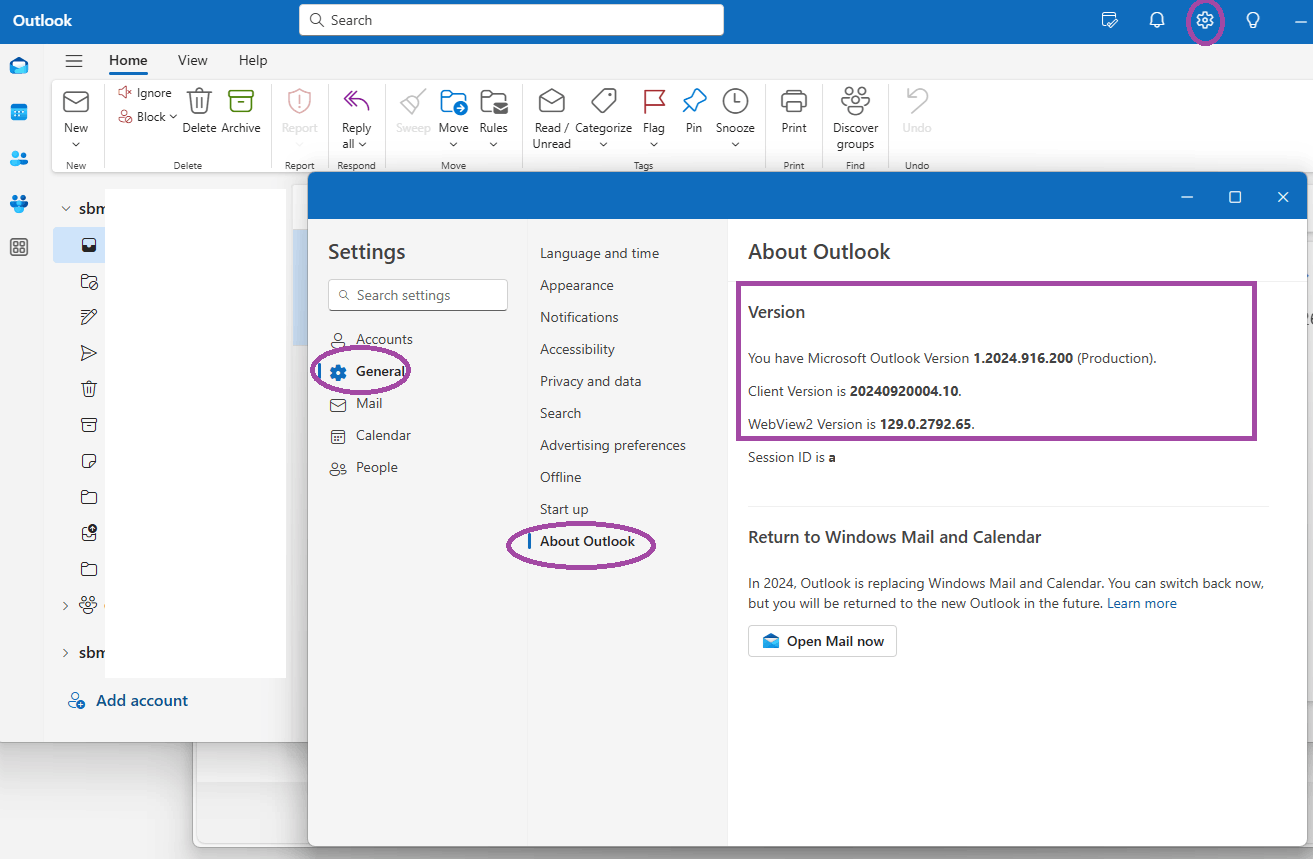1313x859 pixels.
Task: Archive the selected message
Action: pyautogui.click(x=241, y=110)
